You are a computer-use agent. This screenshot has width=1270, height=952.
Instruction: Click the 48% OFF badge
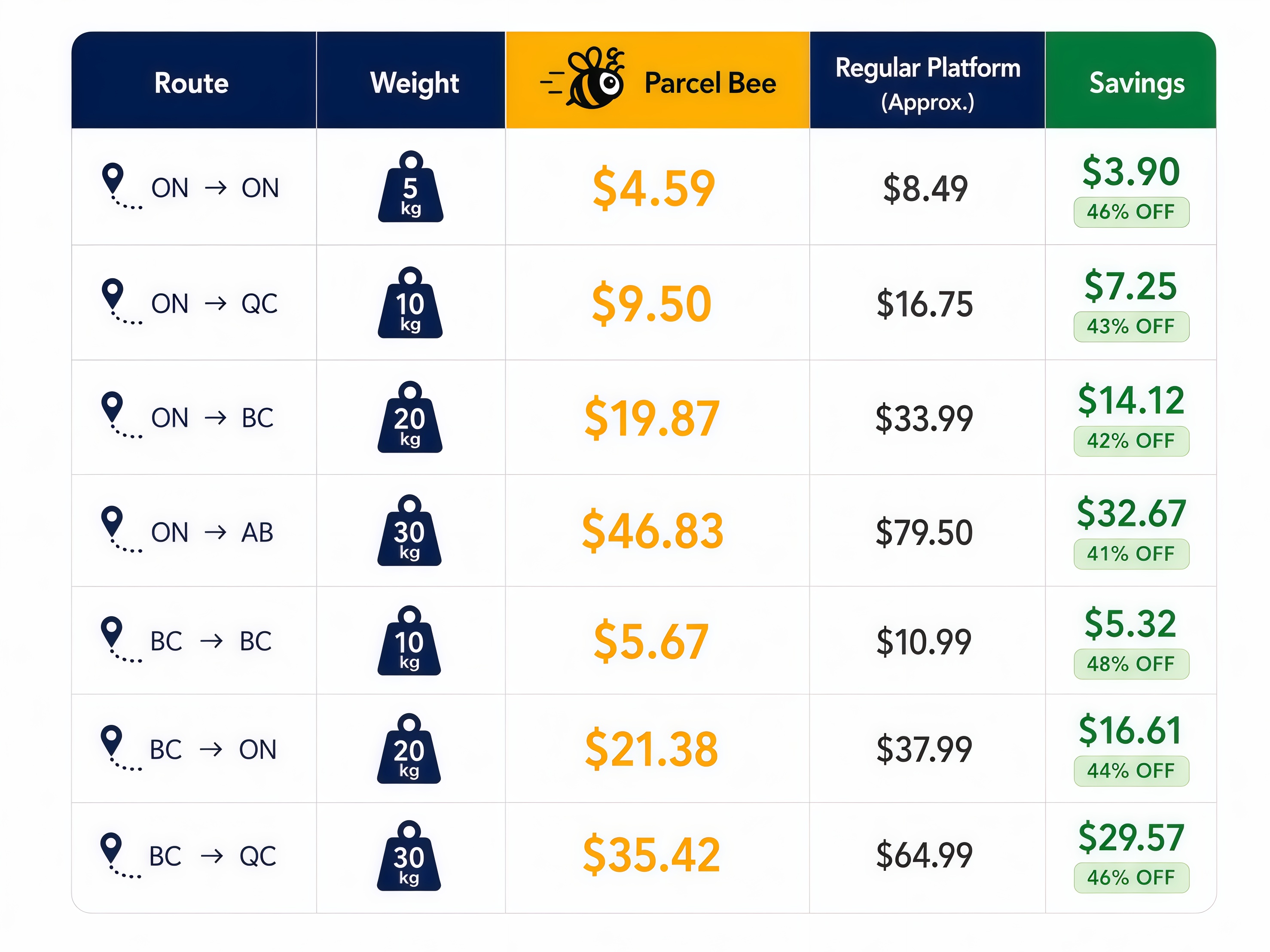tap(1131, 664)
